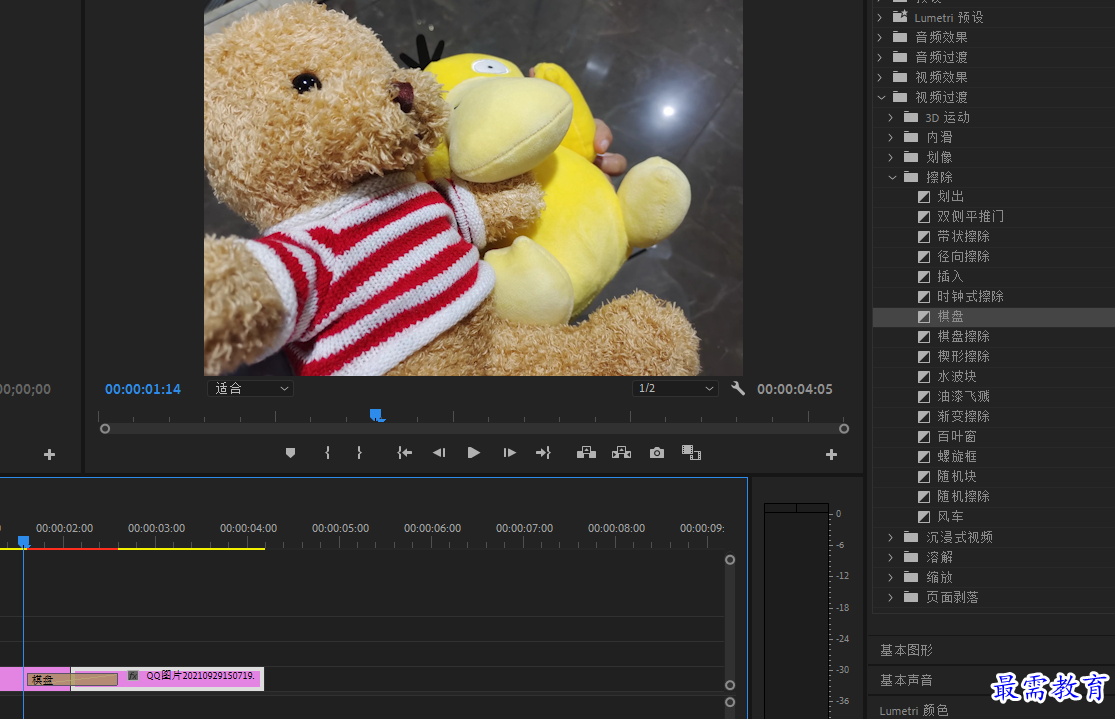Expand the 音频过渡 folder

coord(880,57)
